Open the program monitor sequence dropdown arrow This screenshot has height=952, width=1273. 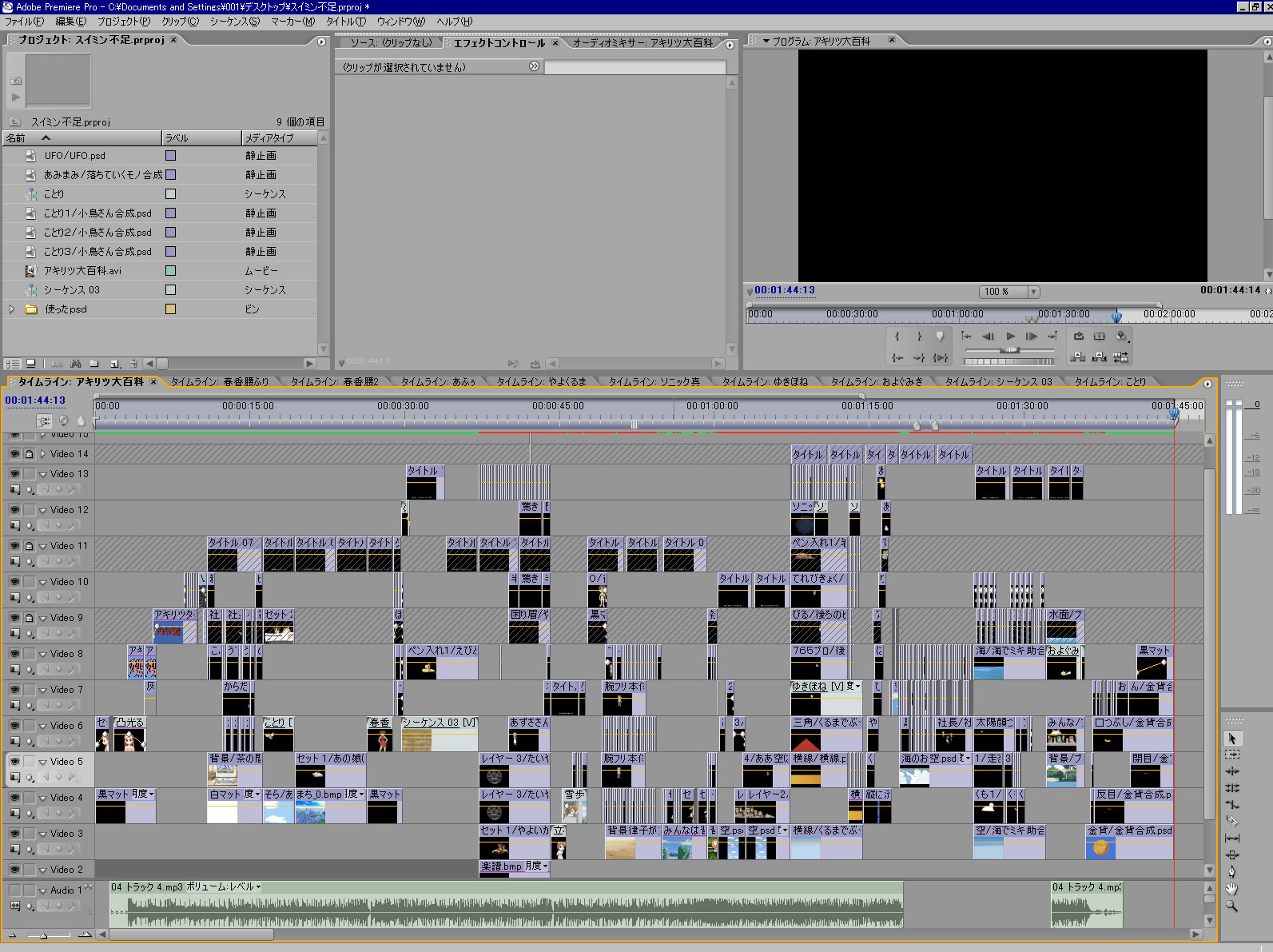click(766, 41)
